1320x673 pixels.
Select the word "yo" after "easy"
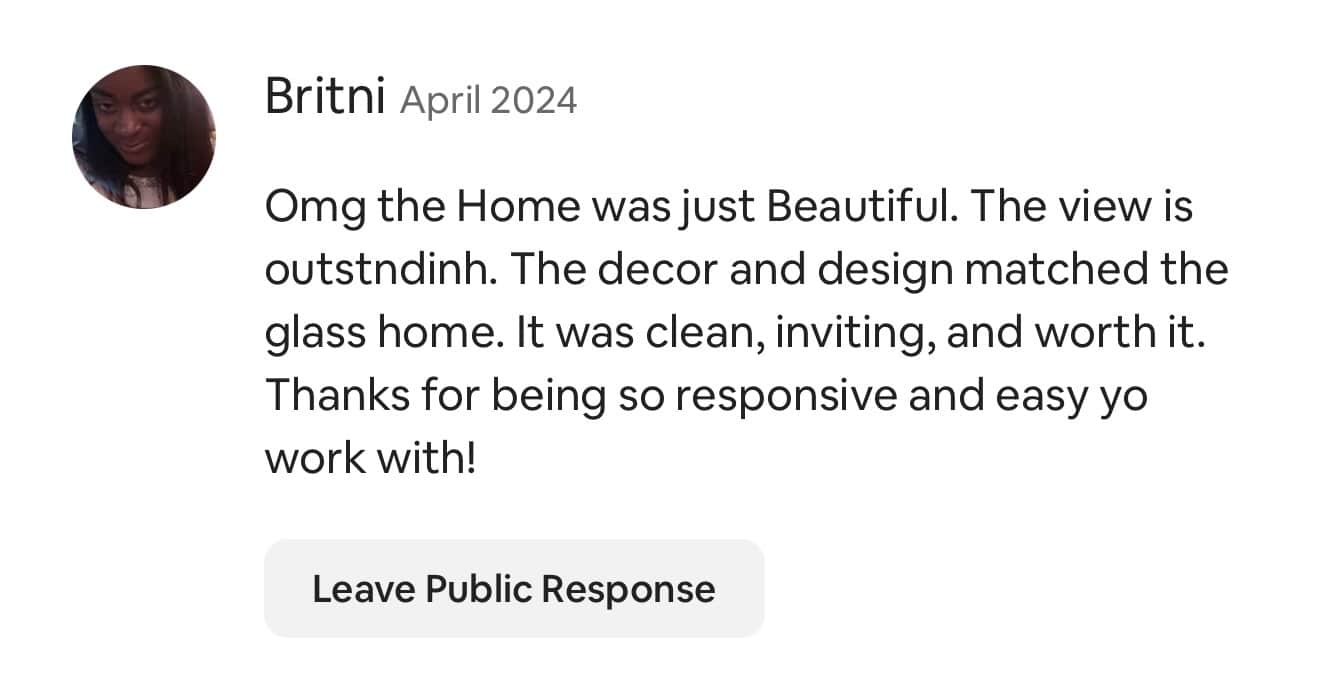(x=1122, y=399)
